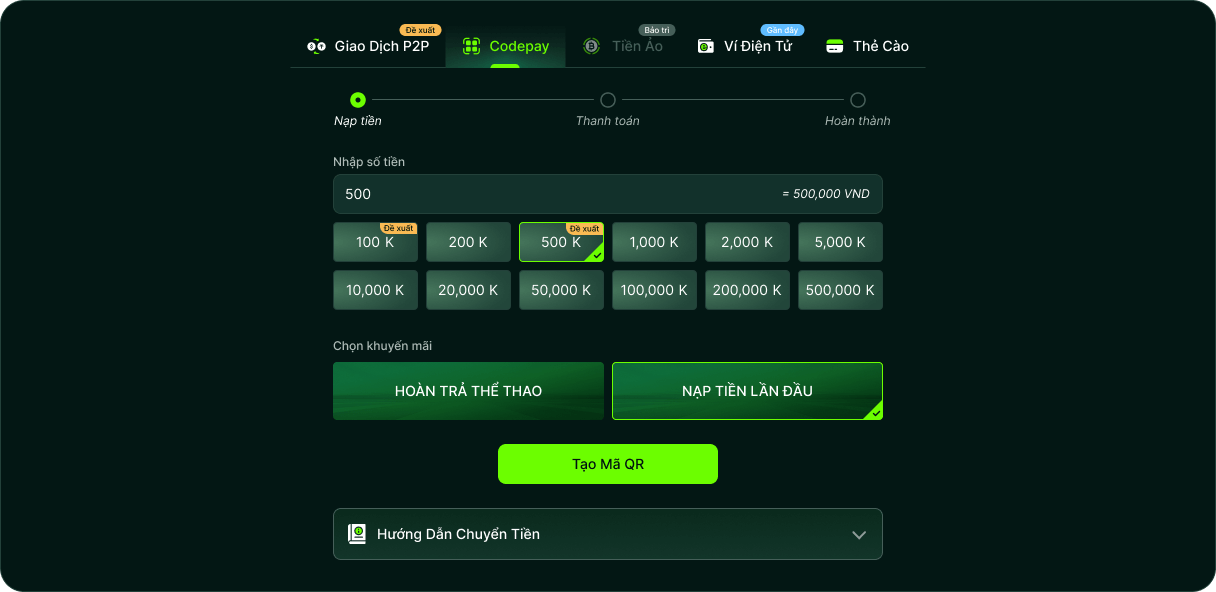Viewport: 1216px width, 592px height.
Task: Click the Giao Dịch P2P exchange icon
Action: click(316, 46)
